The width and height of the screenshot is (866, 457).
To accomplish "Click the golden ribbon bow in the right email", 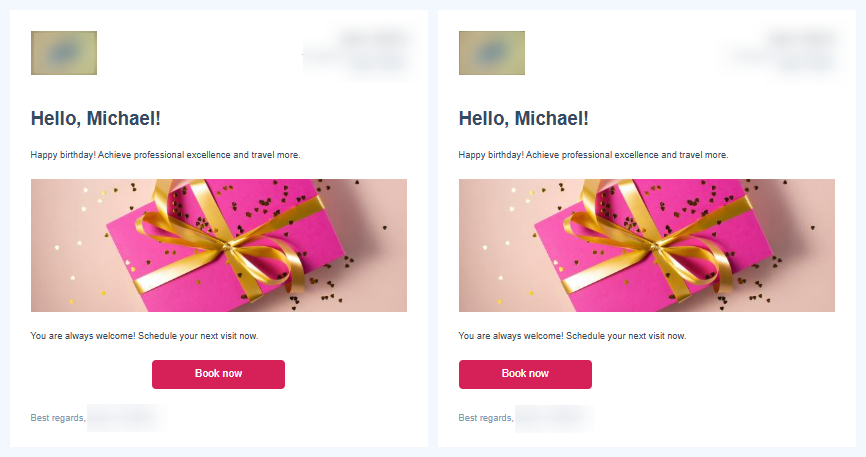I will coord(657,243).
